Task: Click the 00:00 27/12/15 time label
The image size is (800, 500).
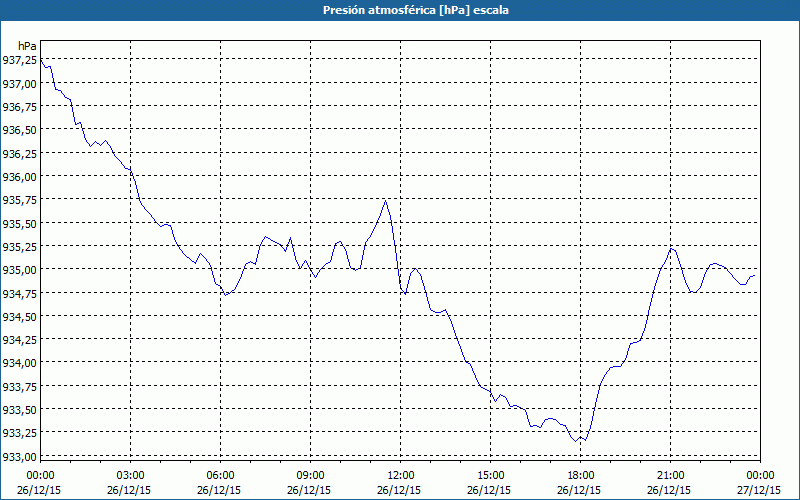Action: (x=759, y=483)
